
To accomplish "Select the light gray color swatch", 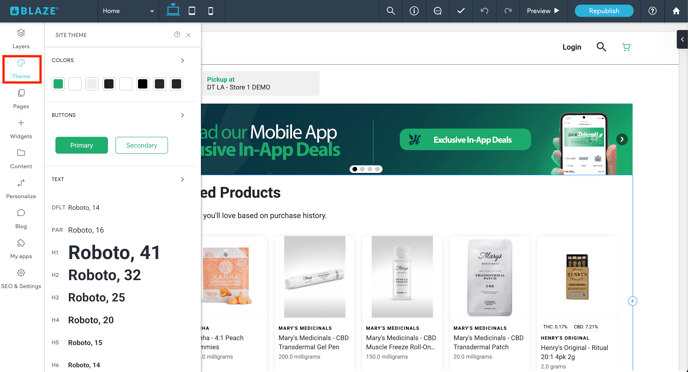I will 92,84.
